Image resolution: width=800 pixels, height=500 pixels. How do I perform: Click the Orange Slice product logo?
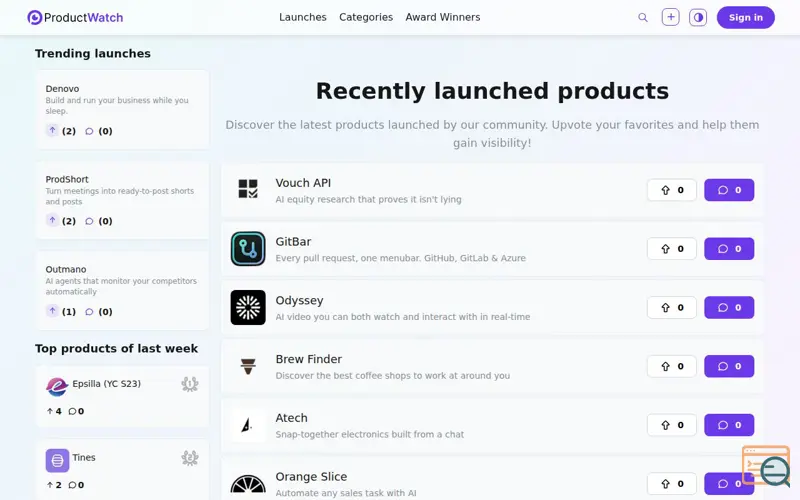coord(248,483)
